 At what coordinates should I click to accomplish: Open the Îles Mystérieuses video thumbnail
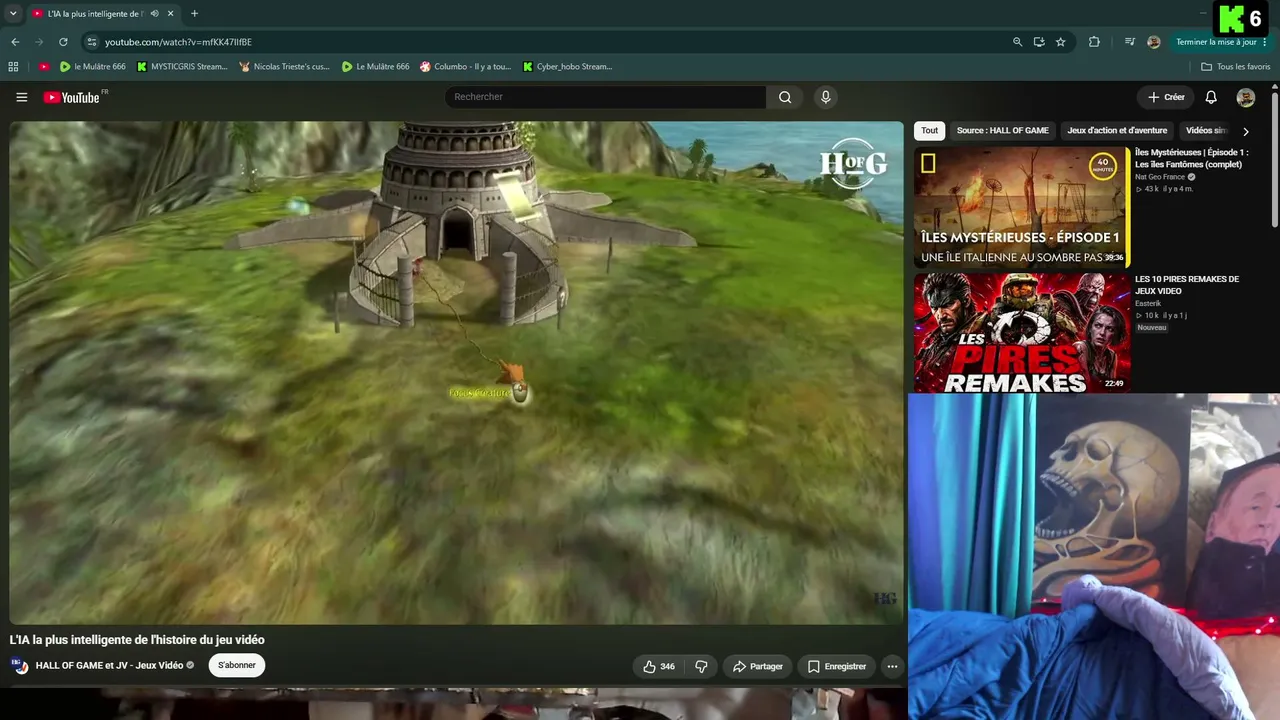click(x=1021, y=207)
